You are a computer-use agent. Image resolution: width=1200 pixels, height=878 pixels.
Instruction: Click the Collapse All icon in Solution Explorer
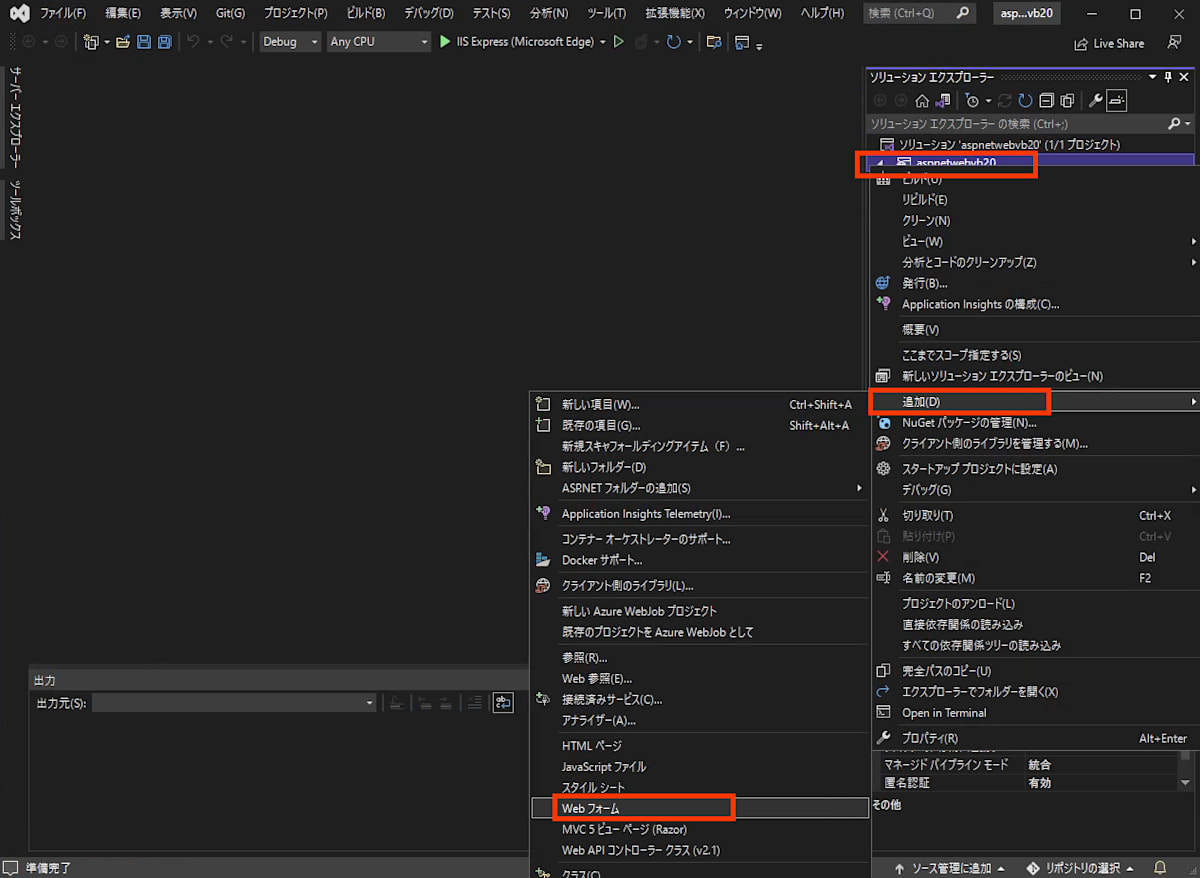(x=1046, y=100)
